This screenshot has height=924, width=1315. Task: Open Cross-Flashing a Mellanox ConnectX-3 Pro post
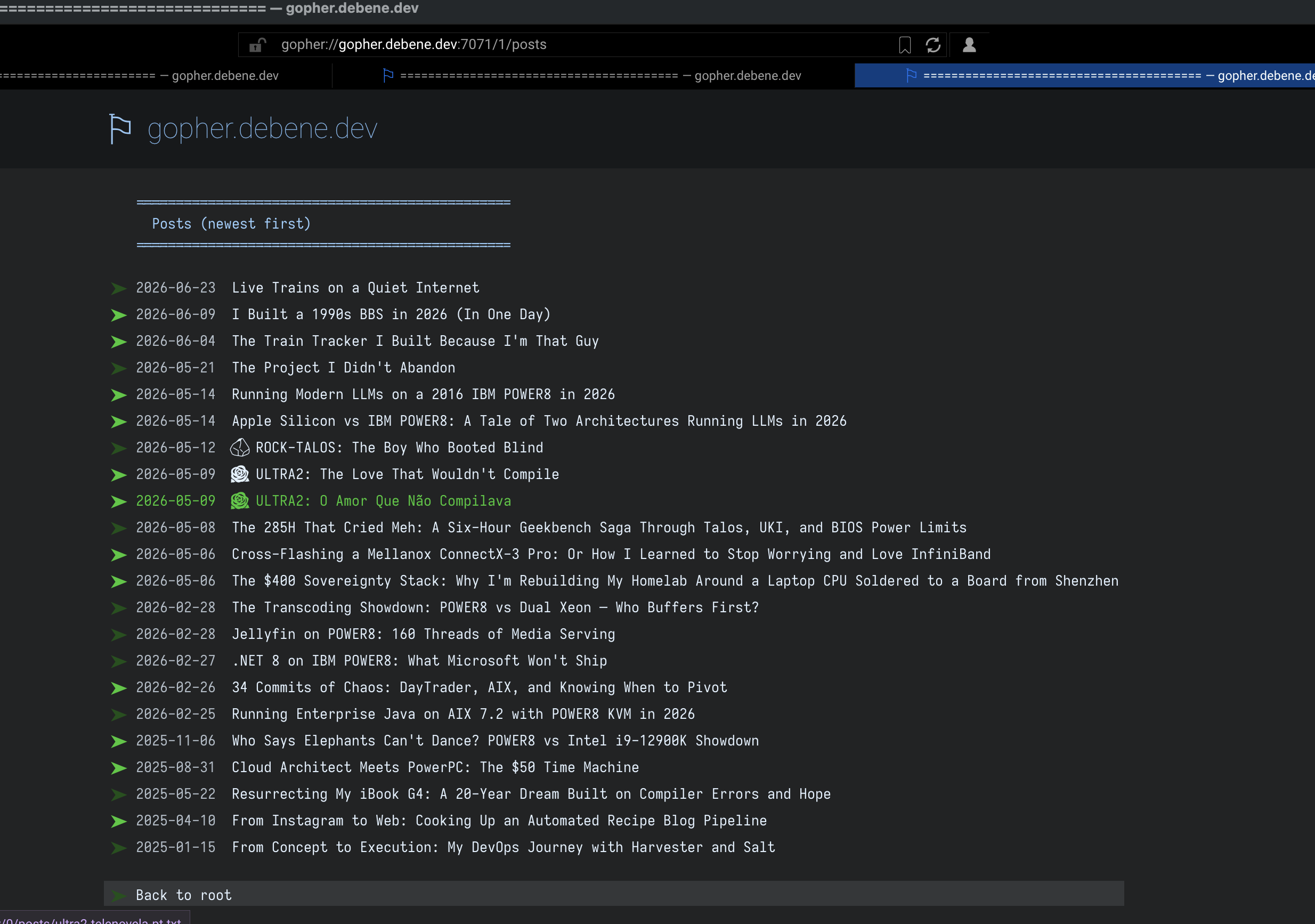click(611, 555)
